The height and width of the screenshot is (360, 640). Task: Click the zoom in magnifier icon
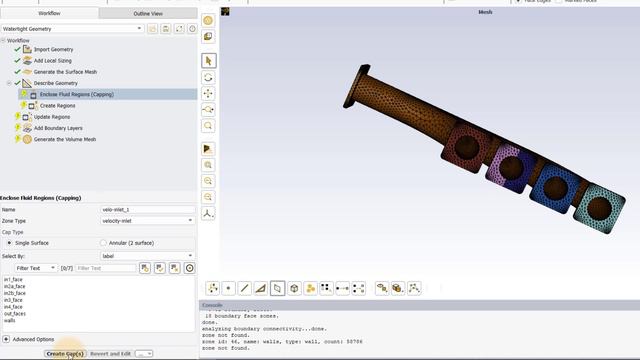[208, 181]
